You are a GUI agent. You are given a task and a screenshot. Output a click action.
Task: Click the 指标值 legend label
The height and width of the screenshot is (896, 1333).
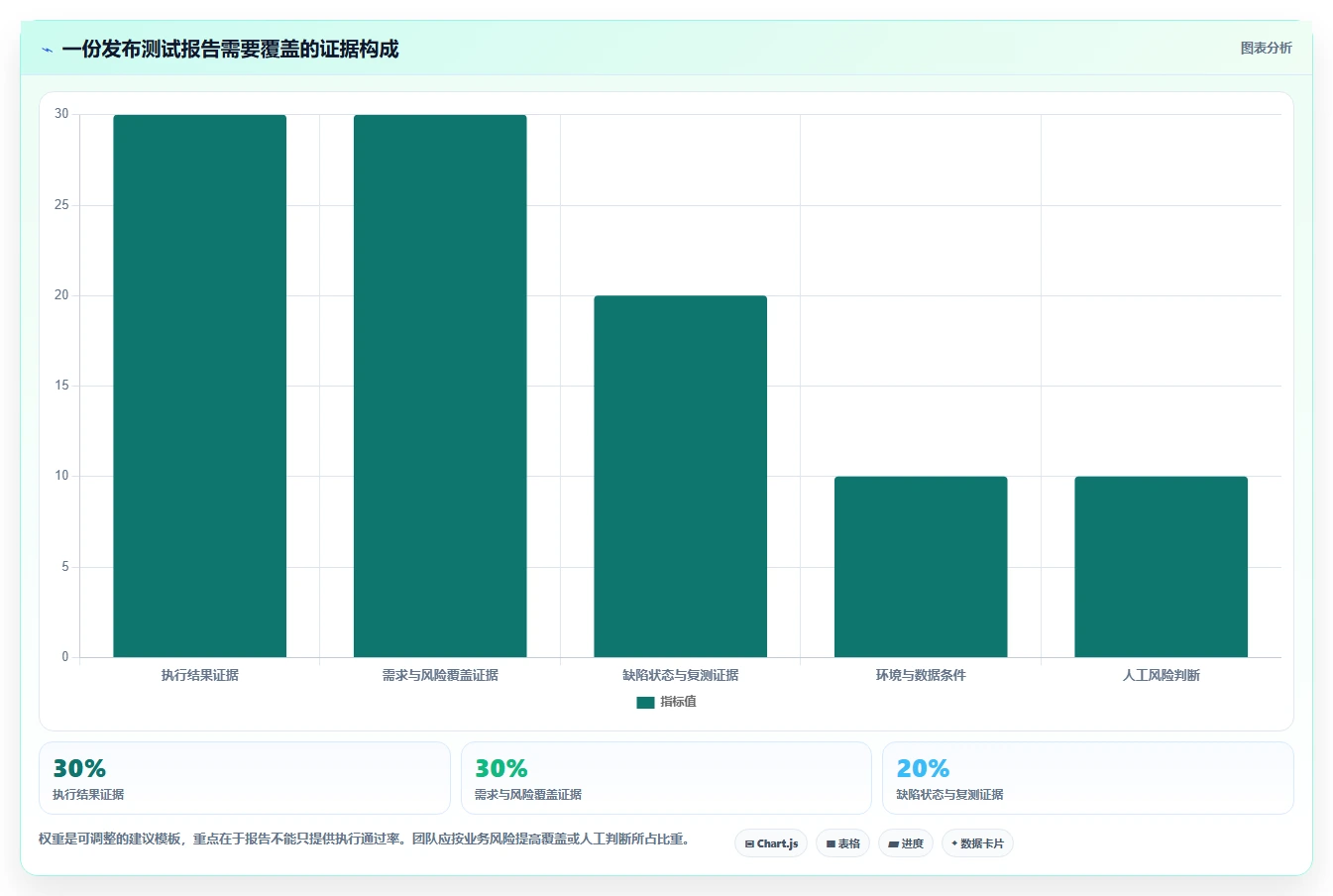(679, 702)
